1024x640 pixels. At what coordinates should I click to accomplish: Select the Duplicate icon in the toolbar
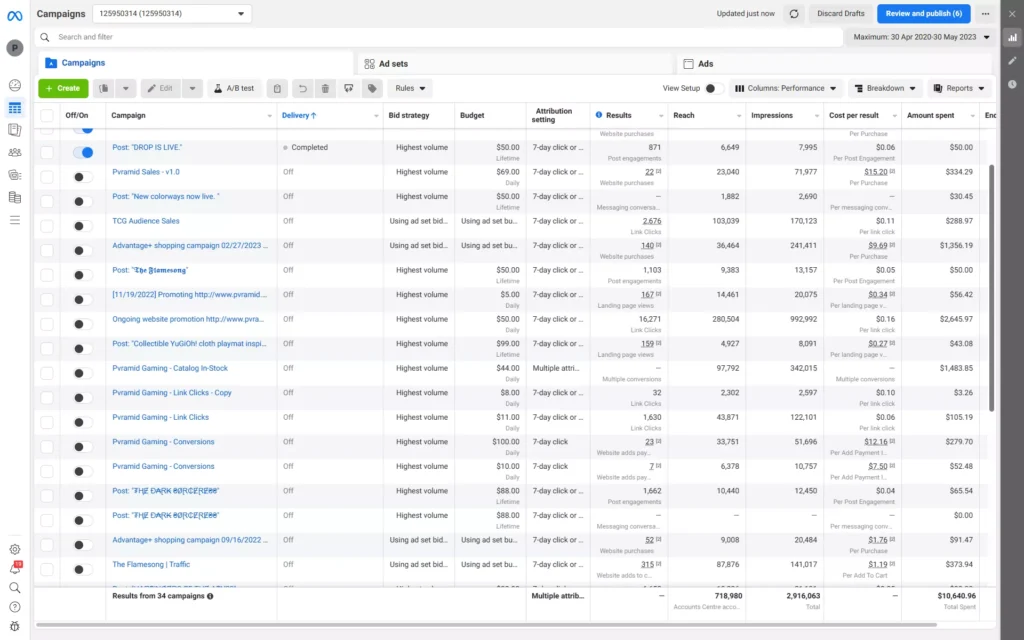(103, 88)
